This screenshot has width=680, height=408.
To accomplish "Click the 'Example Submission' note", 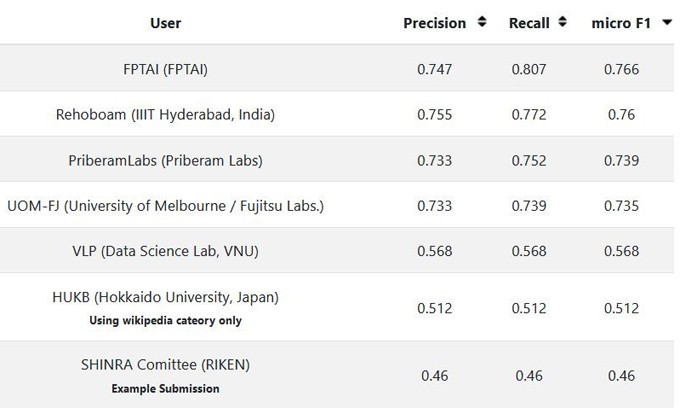I will pyautogui.click(x=166, y=388).
